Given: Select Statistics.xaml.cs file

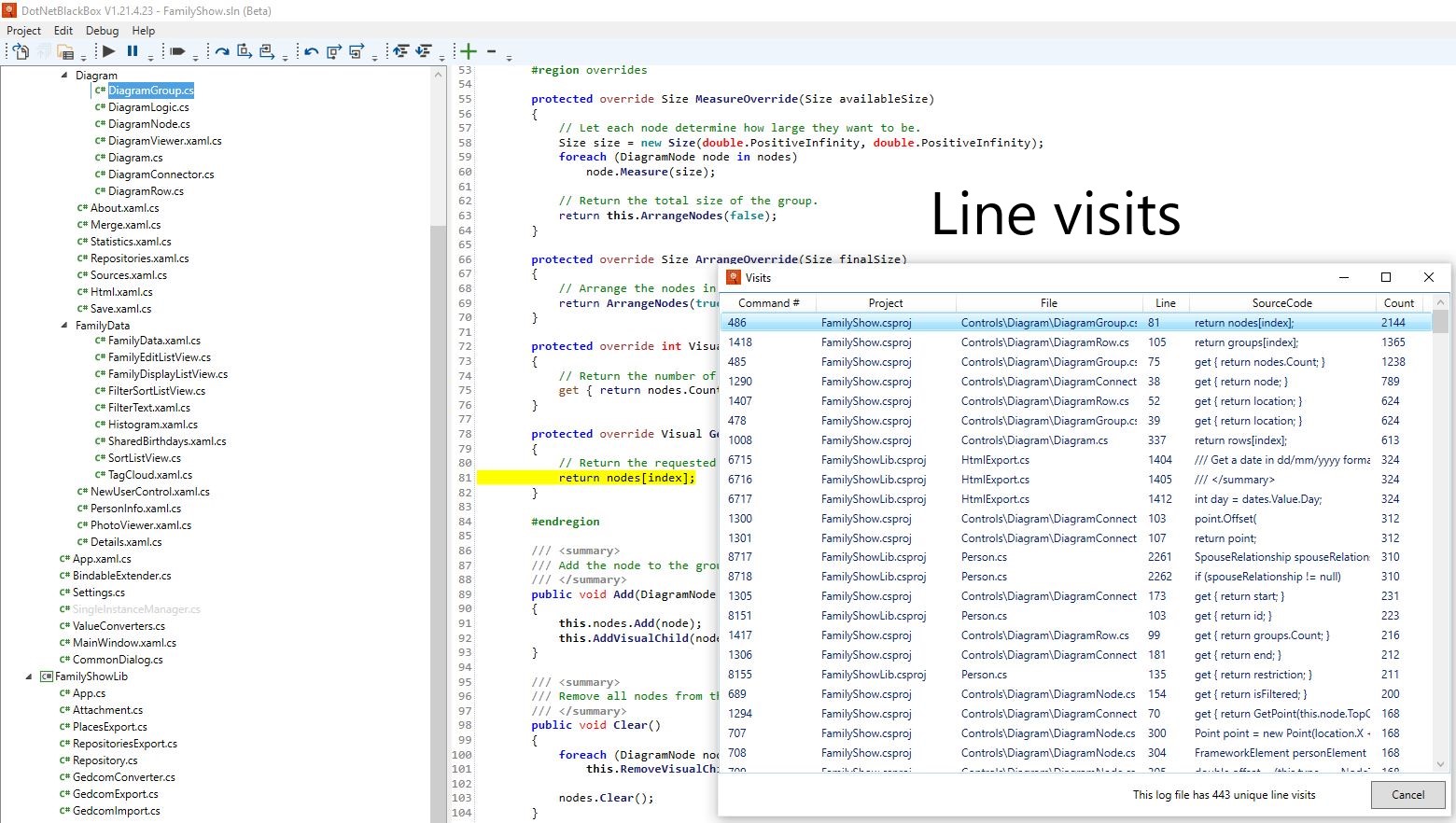Looking at the screenshot, I should point(131,242).
